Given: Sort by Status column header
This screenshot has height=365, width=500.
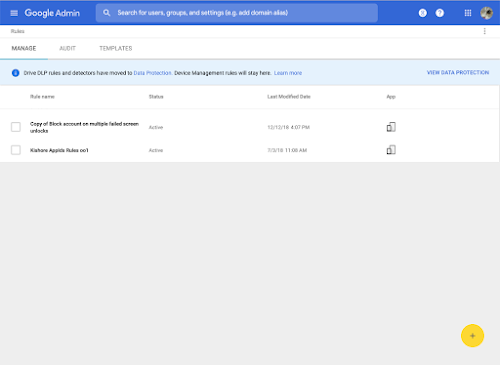Looking at the screenshot, I should click(156, 97).
